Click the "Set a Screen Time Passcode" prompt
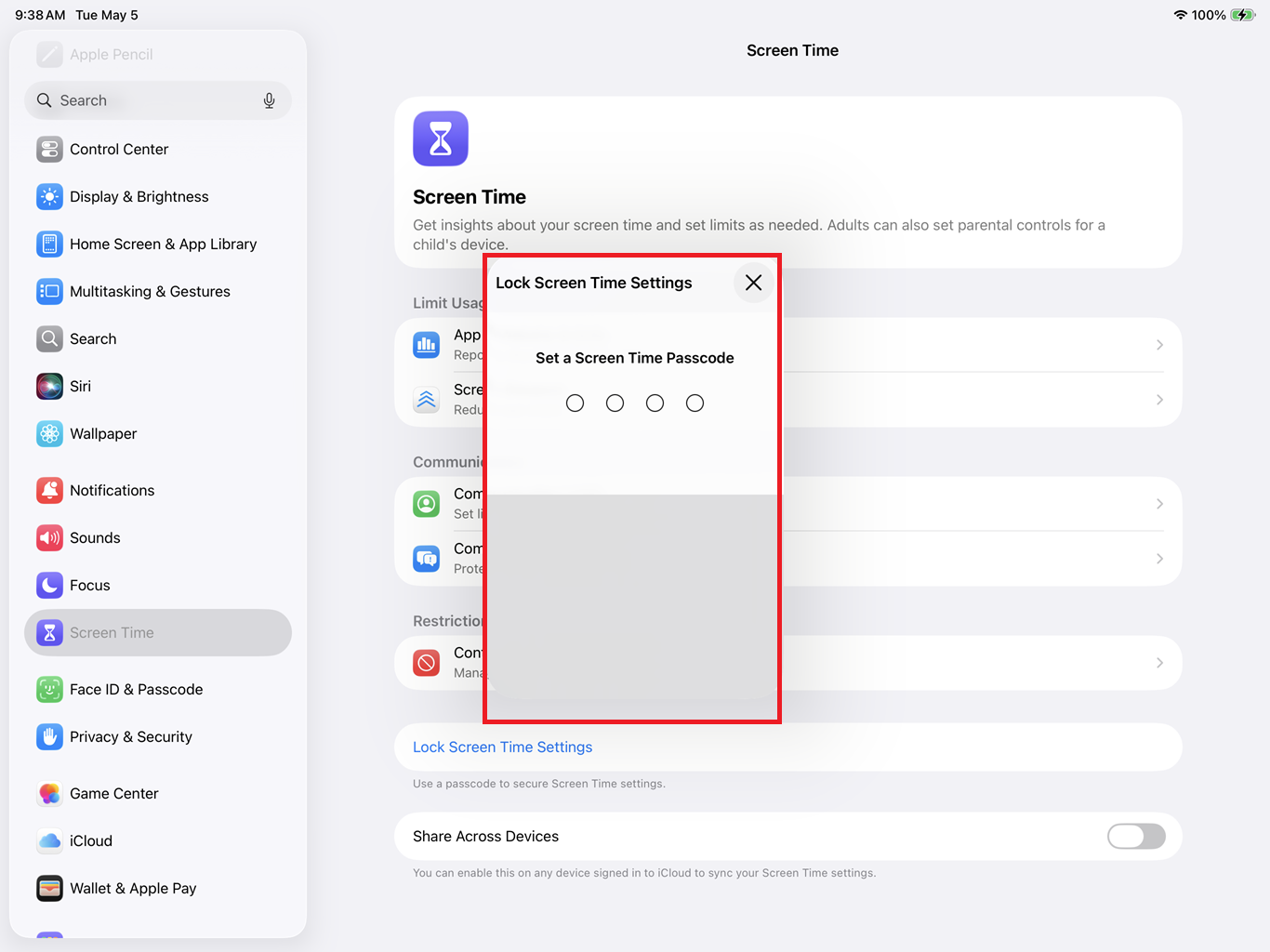 click(x=635, y=358)
